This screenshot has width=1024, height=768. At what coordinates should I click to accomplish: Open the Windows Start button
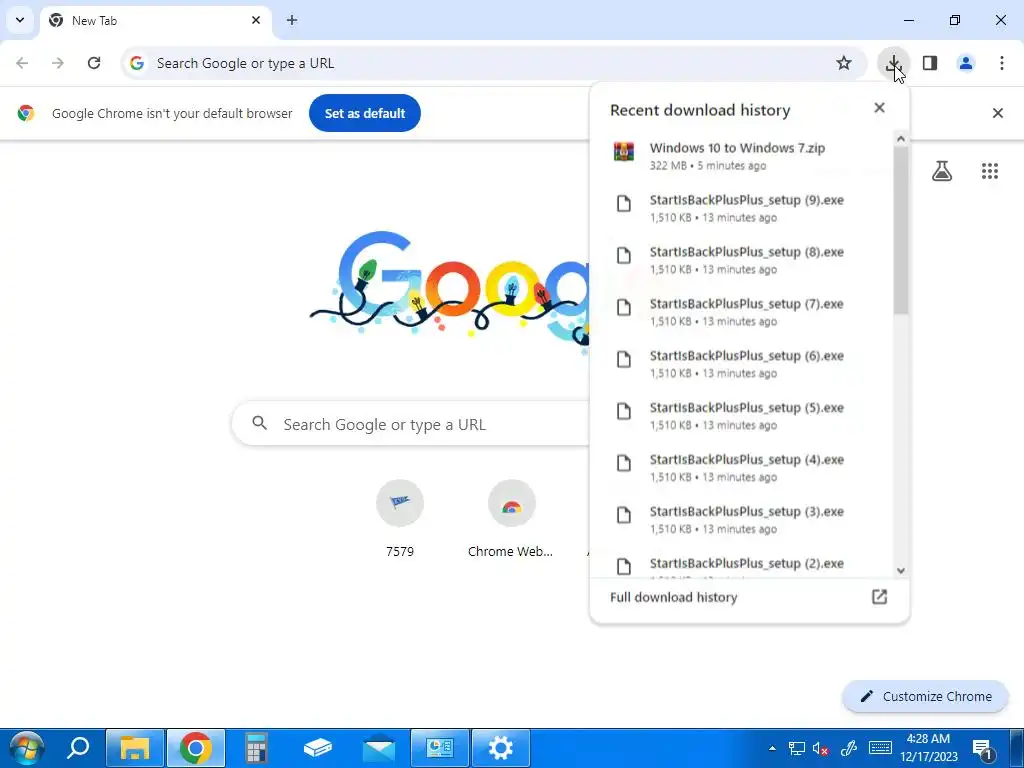(x=26, y=748)
